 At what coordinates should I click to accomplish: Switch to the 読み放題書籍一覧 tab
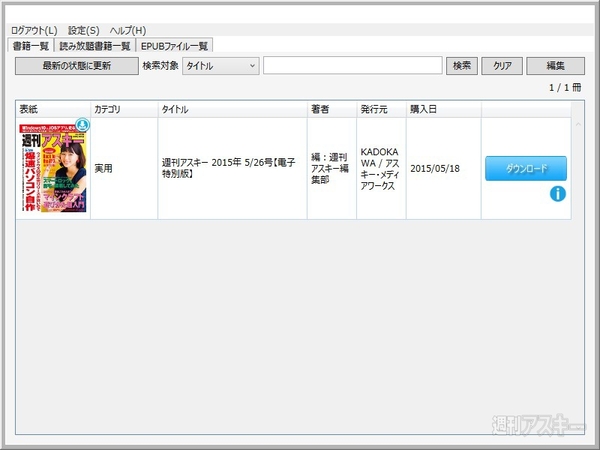click(95, 46)
